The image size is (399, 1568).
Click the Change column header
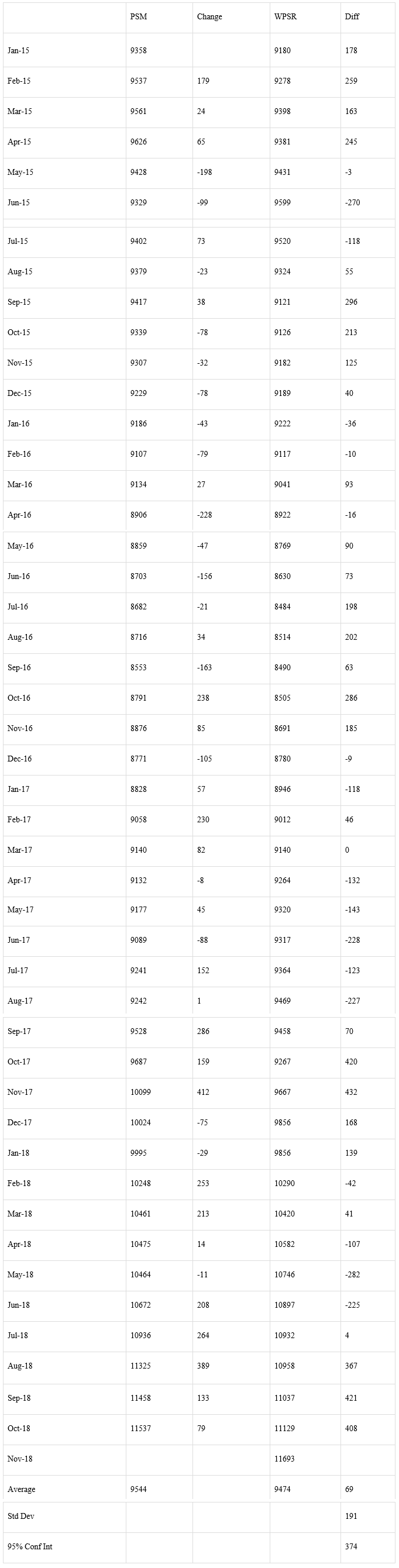tap(209, 16)
